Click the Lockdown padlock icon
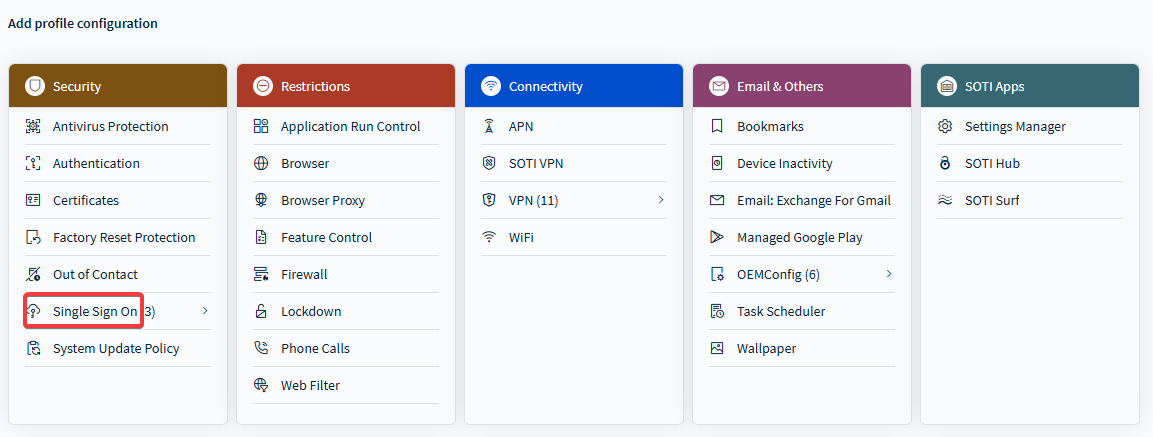This screenshot has width=1153, height=437. [261, 312]
